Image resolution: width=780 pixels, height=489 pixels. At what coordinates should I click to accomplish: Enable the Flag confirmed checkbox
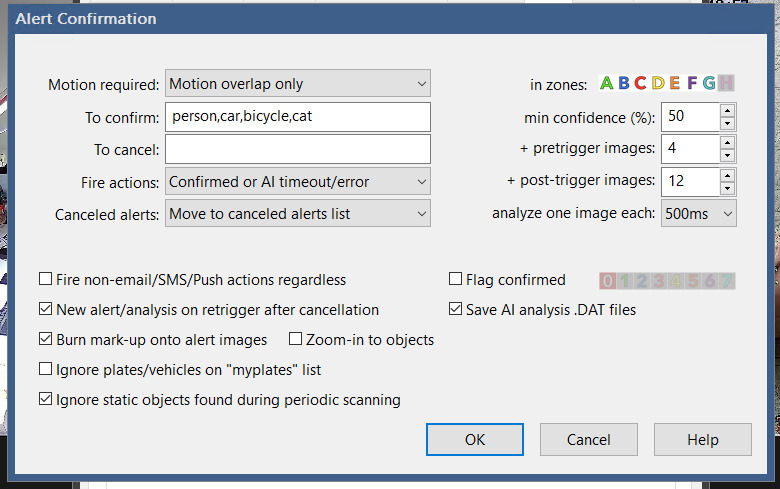coord(456,280)
